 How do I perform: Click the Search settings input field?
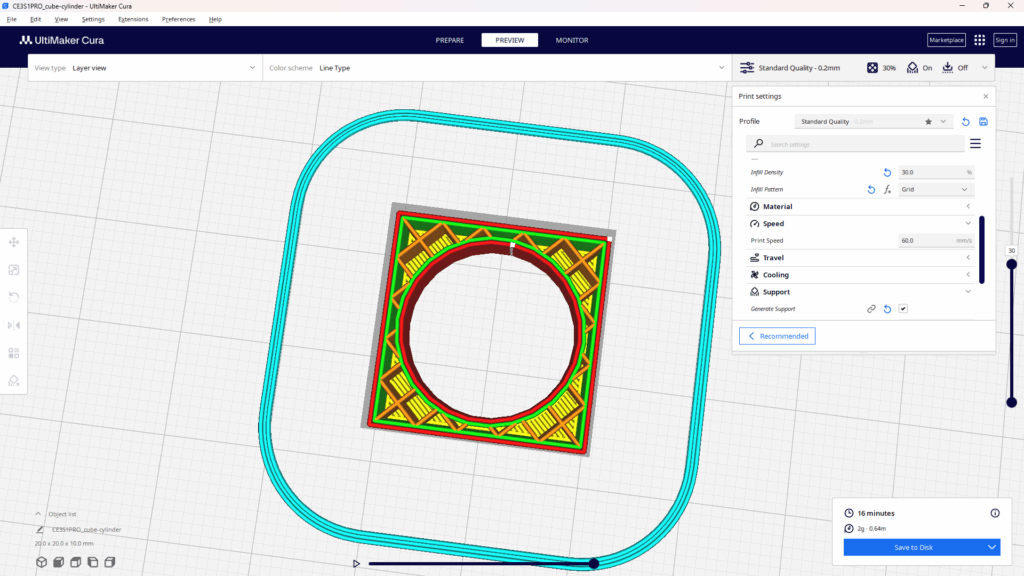pos(855,143)
